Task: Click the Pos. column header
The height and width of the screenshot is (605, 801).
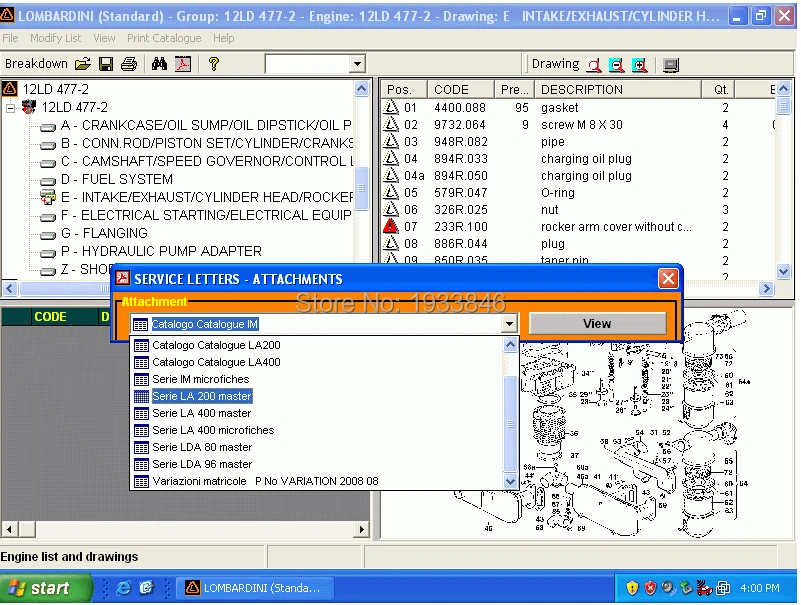Action: [x=405, y=89]
